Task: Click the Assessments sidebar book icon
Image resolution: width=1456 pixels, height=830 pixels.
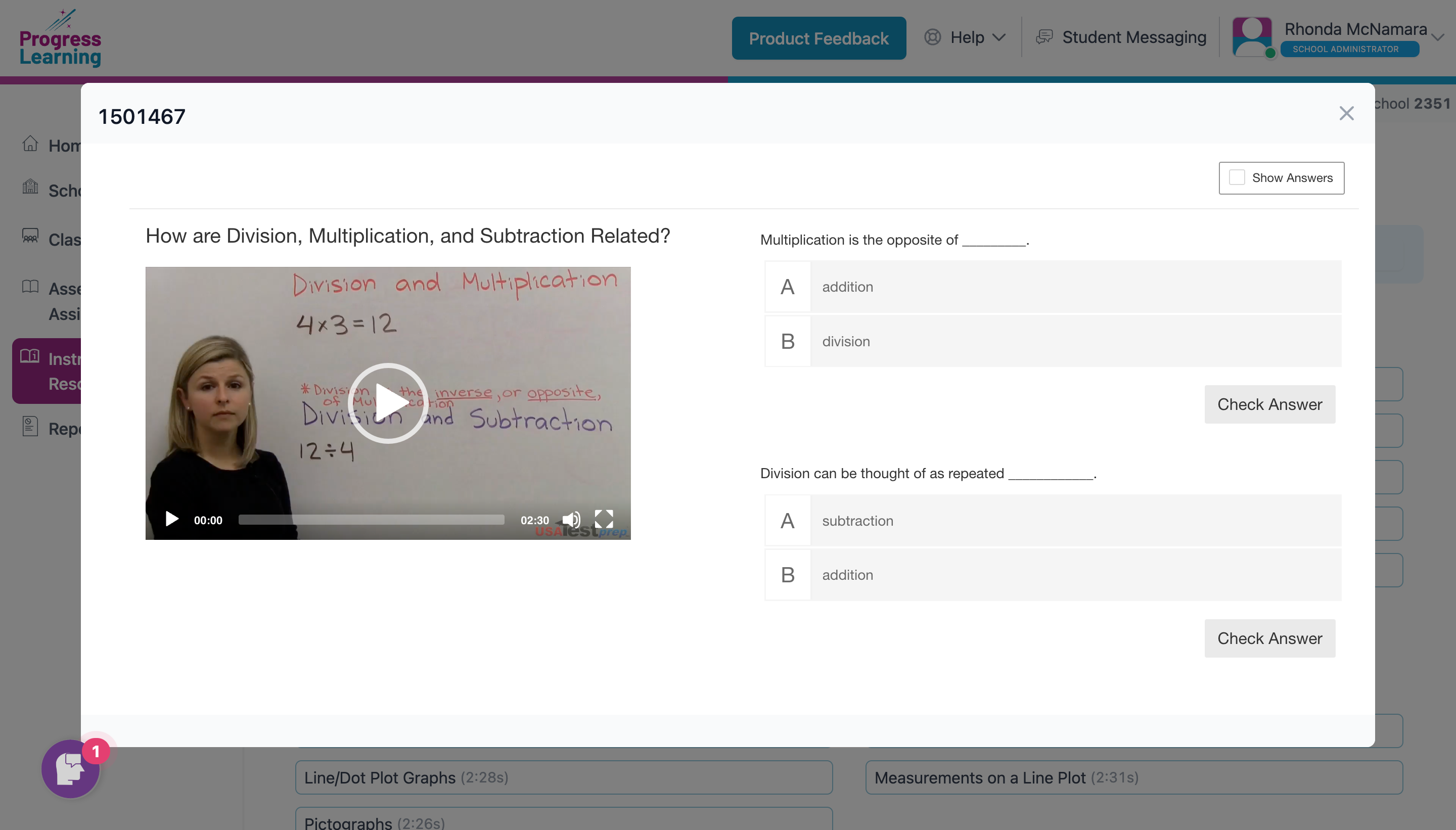Action: pos(30,286)
